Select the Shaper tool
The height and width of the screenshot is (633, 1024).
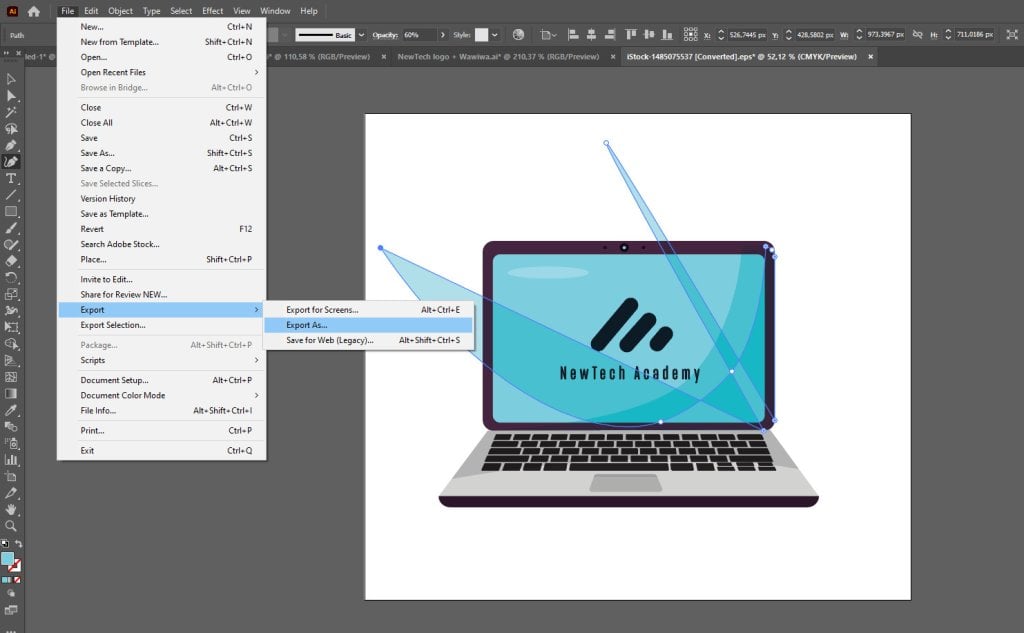(11, 244)
